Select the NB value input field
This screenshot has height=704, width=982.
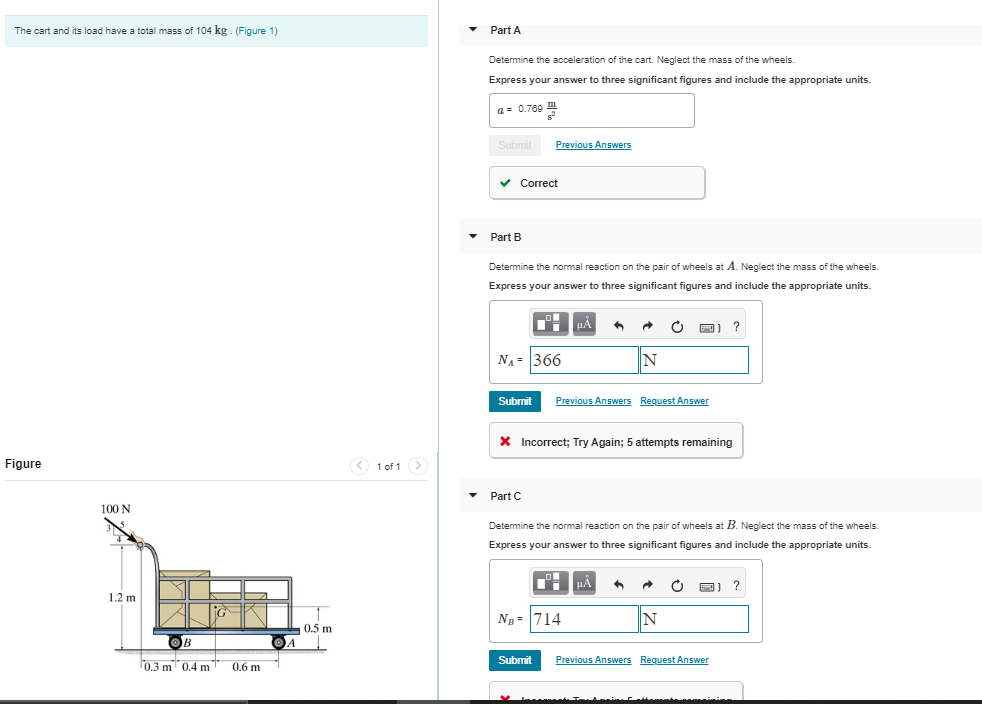[x=584, y=619]
